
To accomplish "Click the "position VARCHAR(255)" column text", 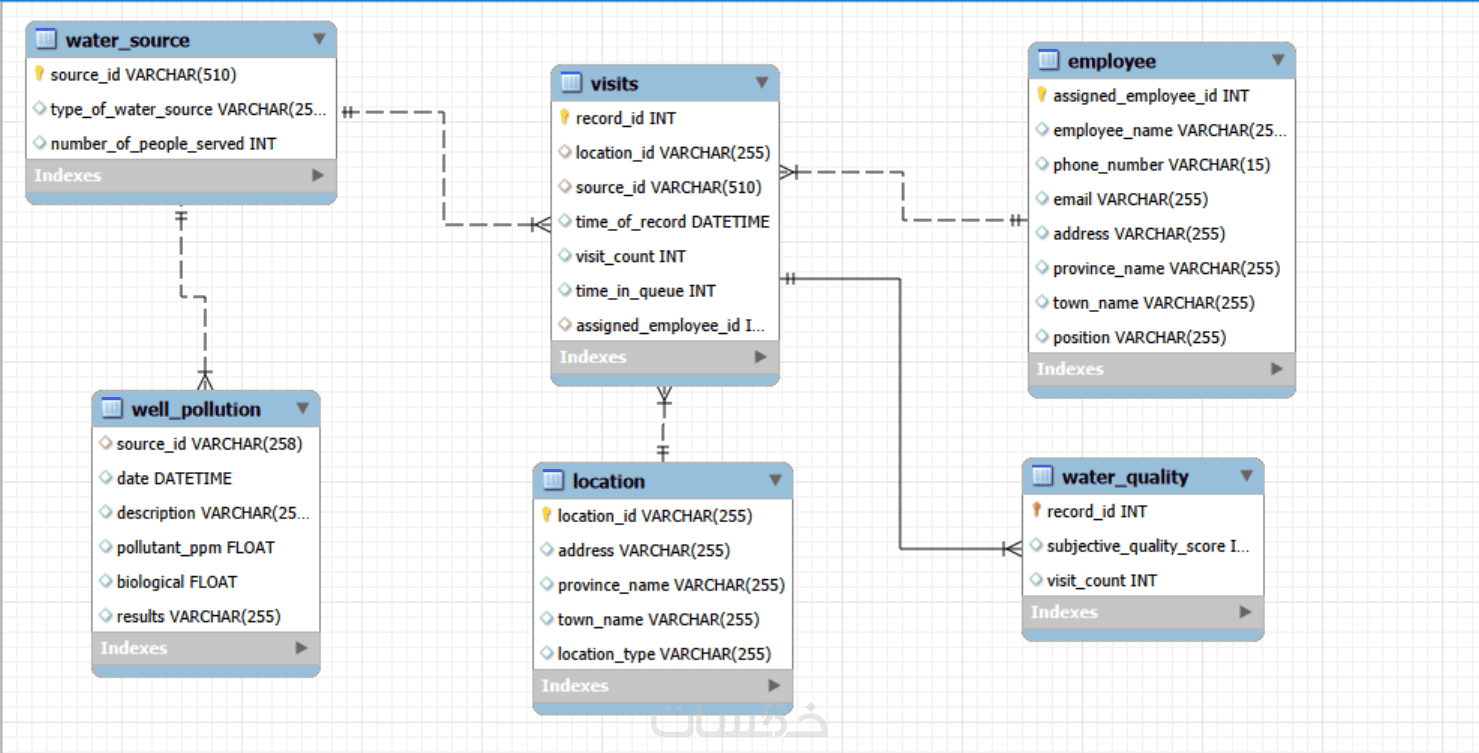I will (1139, 338).
